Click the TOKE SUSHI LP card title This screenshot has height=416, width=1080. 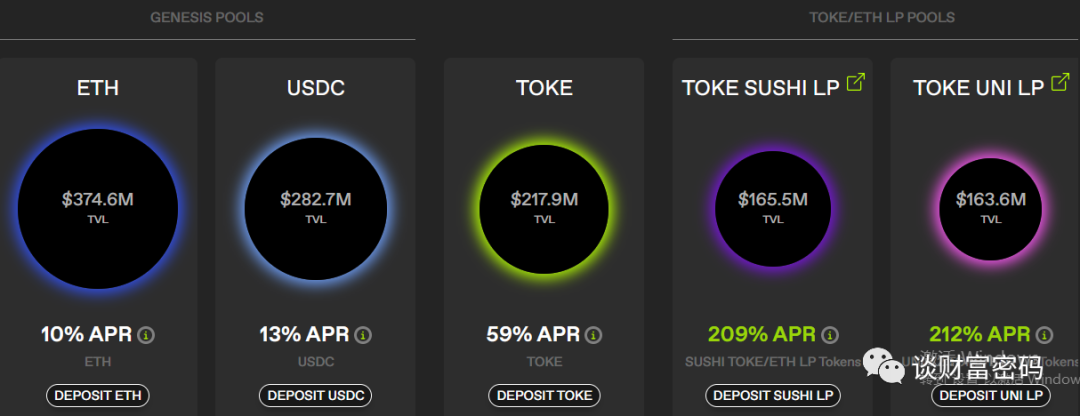coord(760,88)
